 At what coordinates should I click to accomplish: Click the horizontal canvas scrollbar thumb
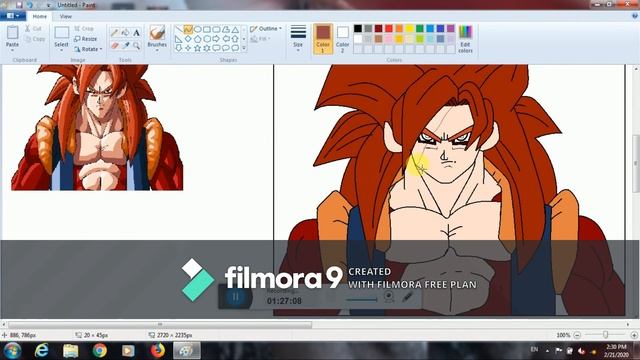(x=160, y=324)
